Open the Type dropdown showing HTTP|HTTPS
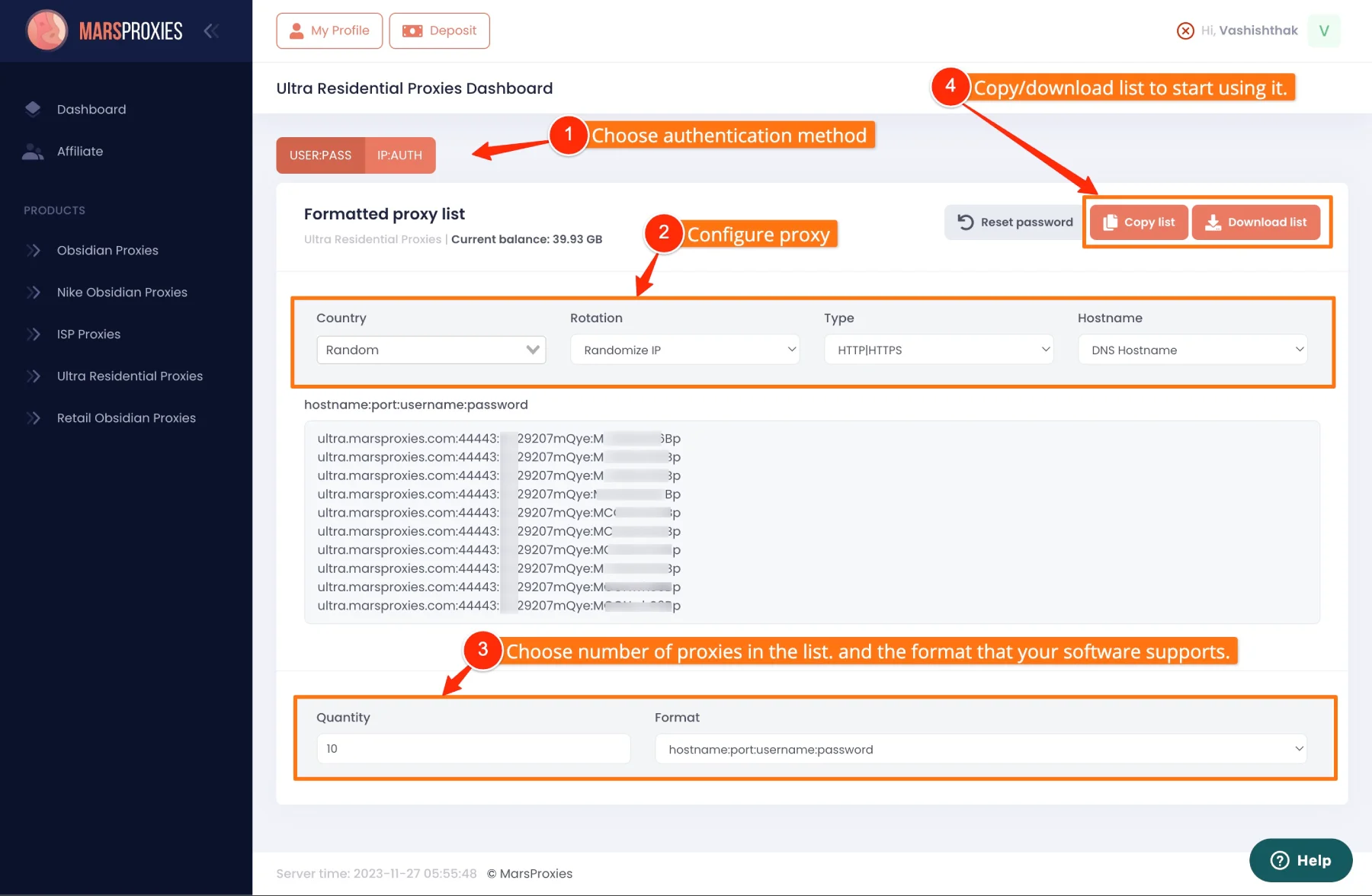 point(938,350)
